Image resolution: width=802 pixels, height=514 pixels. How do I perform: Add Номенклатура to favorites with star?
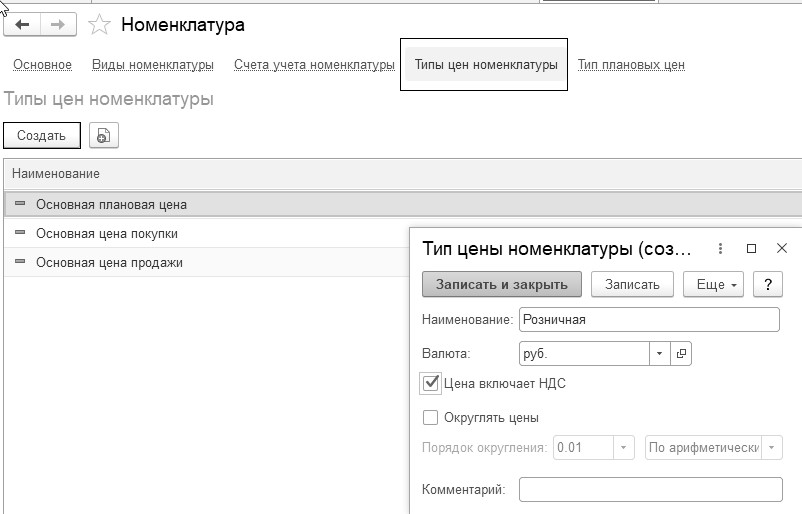click(x=99, y=24)
